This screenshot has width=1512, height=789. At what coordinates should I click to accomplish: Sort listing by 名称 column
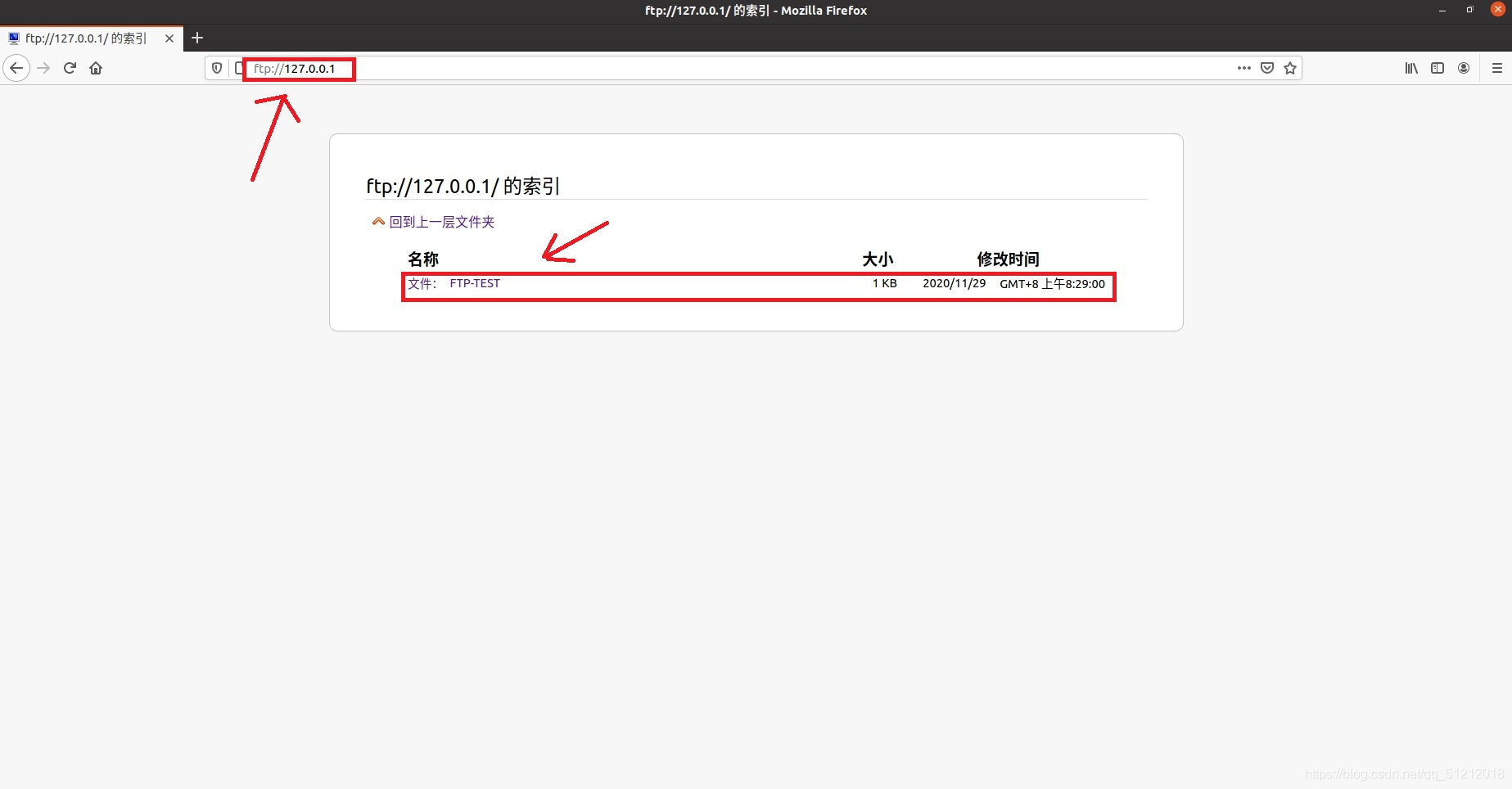[x=423, y=259]
